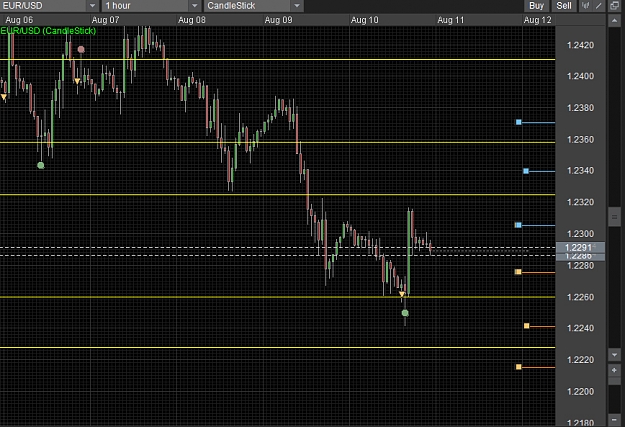Screen dimensions: 625x427
Task: Click the 1.2380 price axis label
Action: pos(580,108)
